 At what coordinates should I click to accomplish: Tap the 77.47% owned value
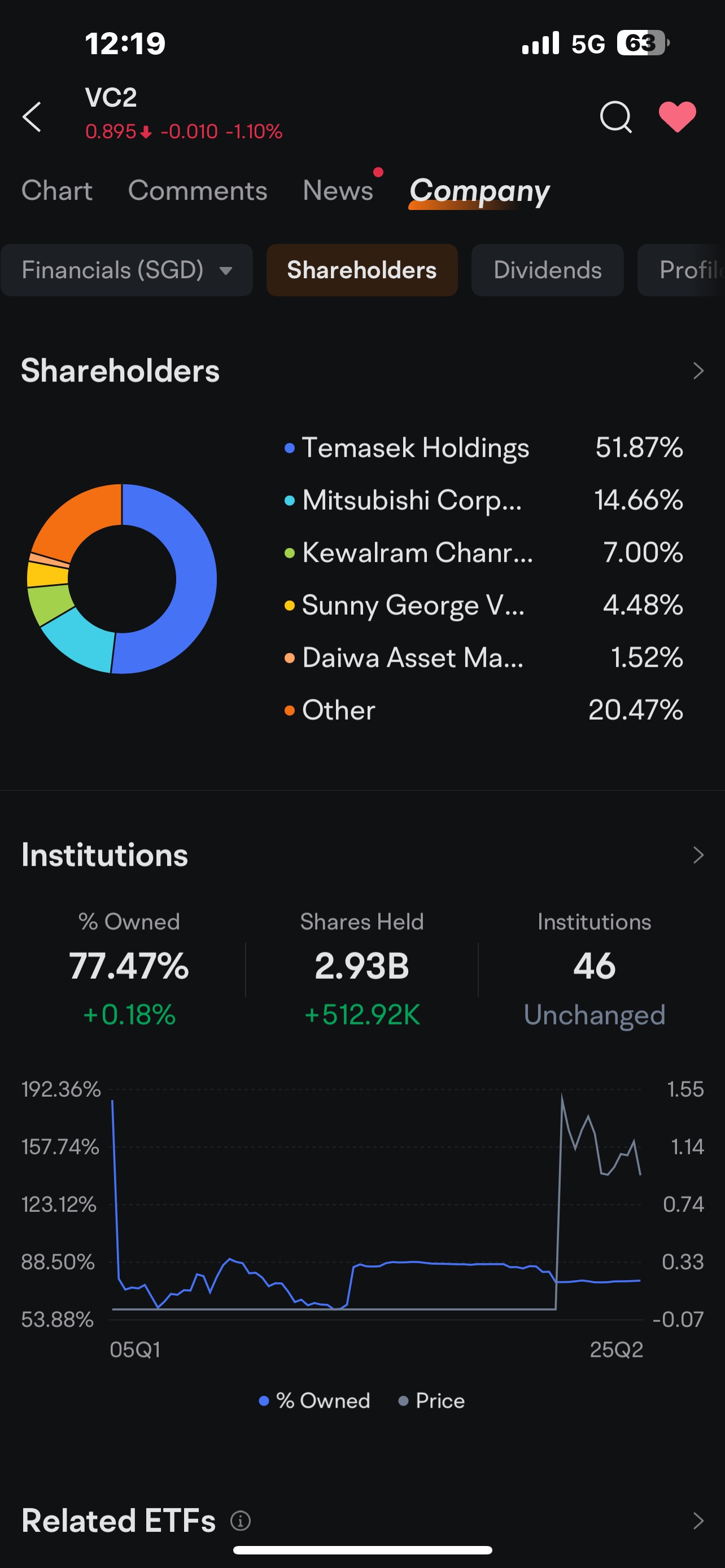coord(129,966)
